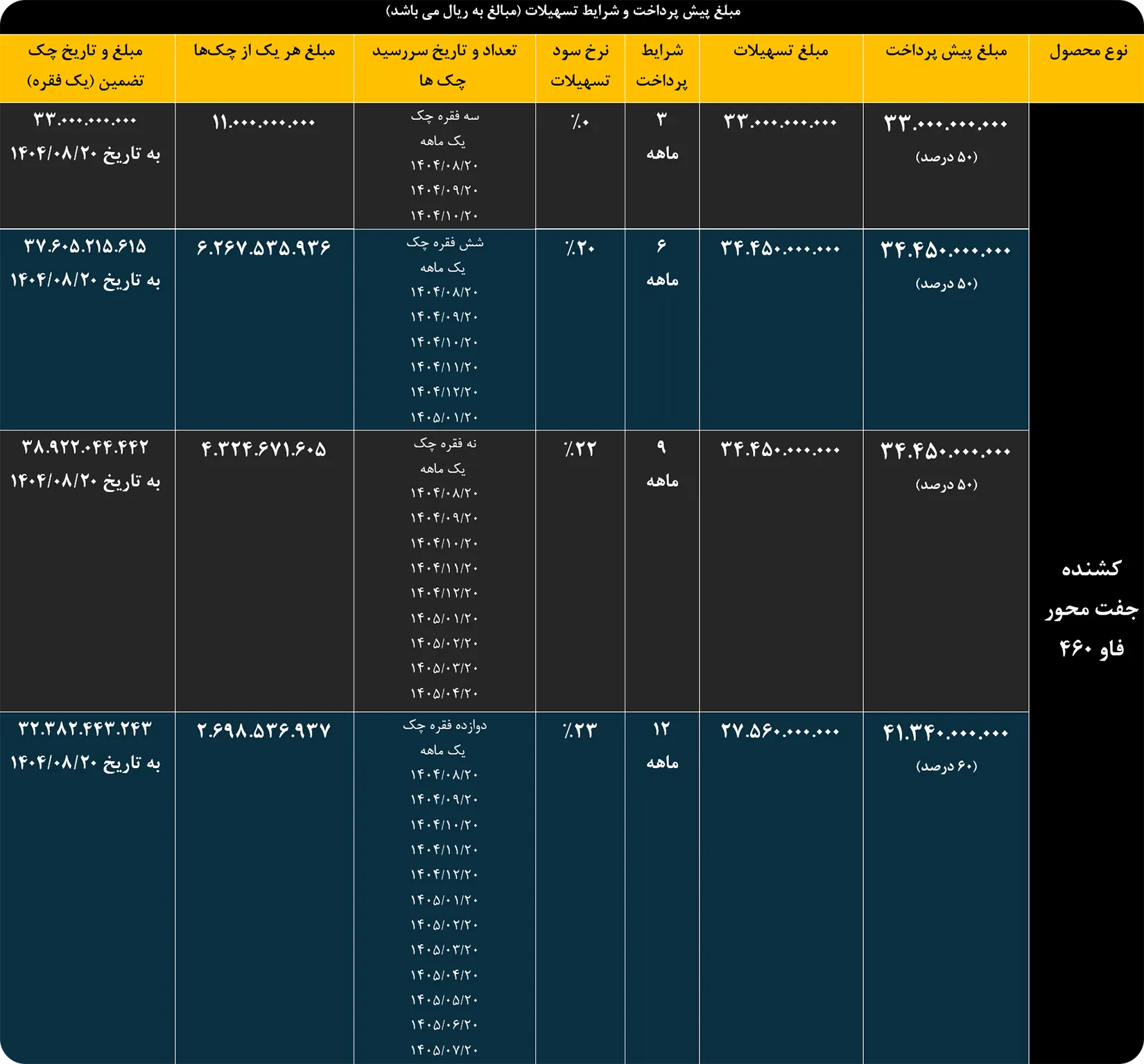Click the 'شرایط پرداخت' column header

661,66
